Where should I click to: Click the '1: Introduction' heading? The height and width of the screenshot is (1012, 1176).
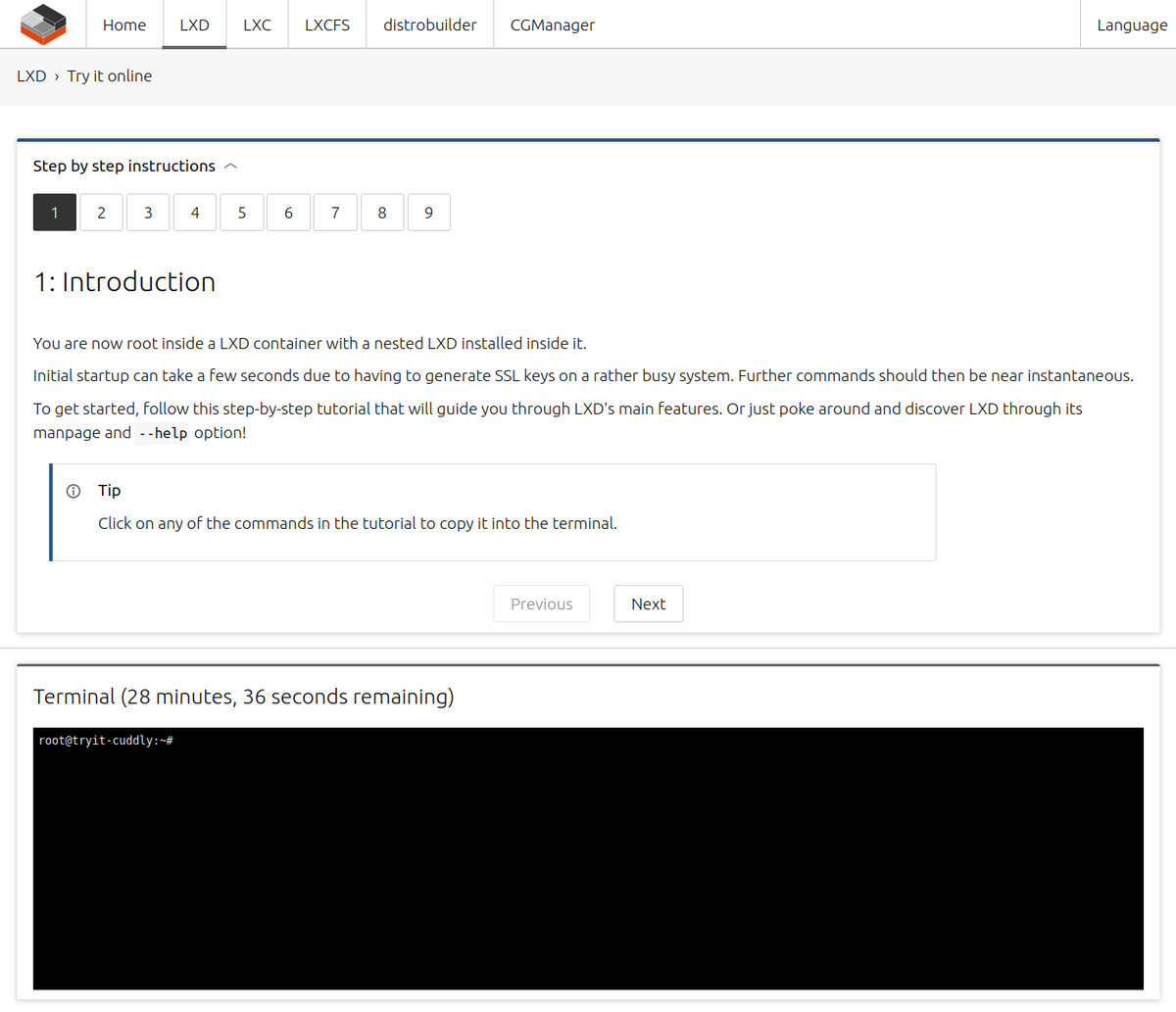[124, 282]
